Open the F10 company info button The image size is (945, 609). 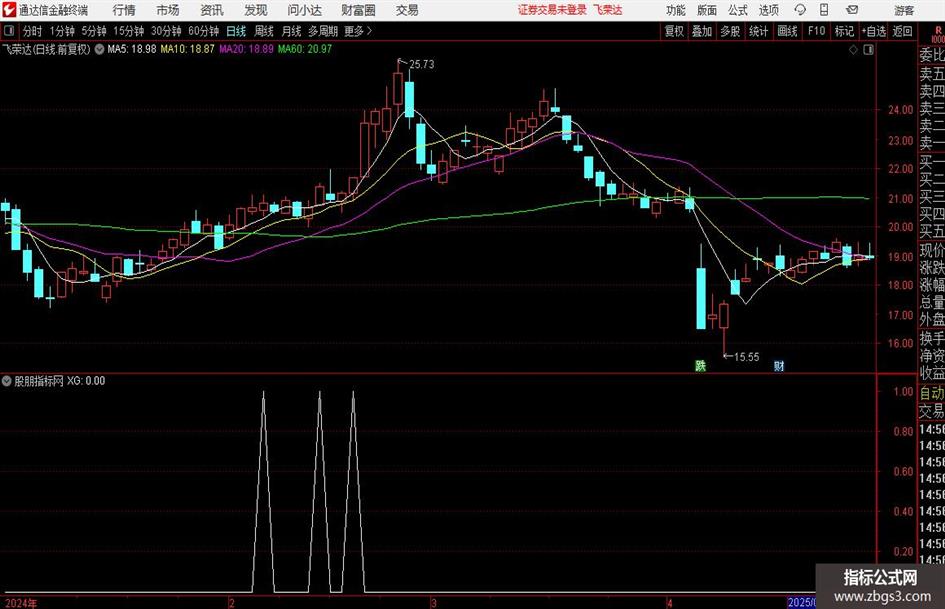(816, 31)
